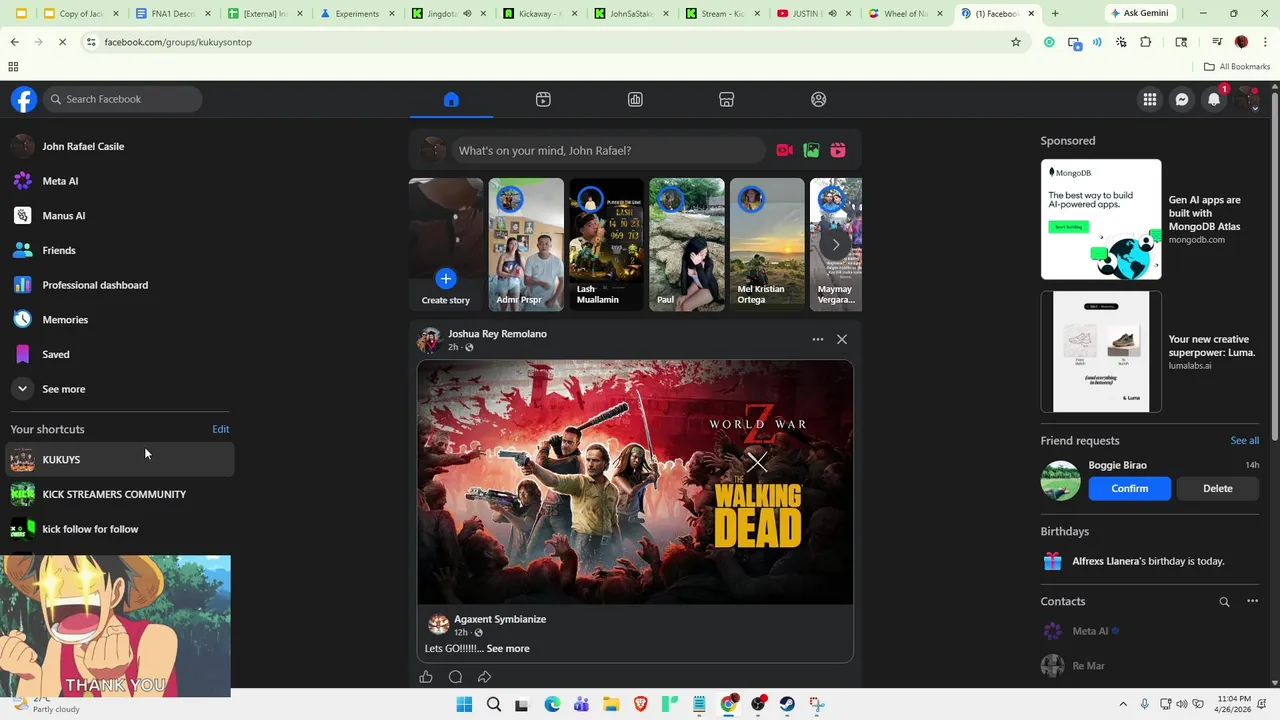
Task: Click the Create story card
Action: coord(446,244)
